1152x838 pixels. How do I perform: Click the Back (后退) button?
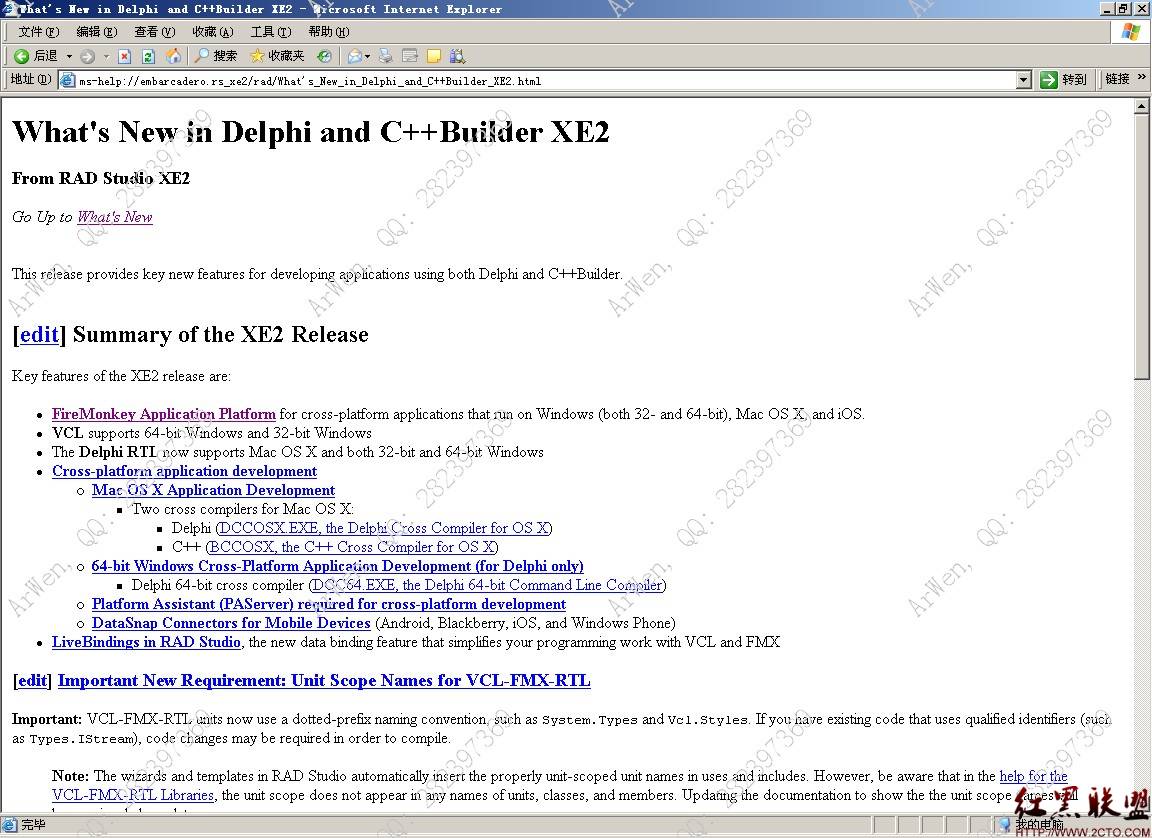click(36, 56)
